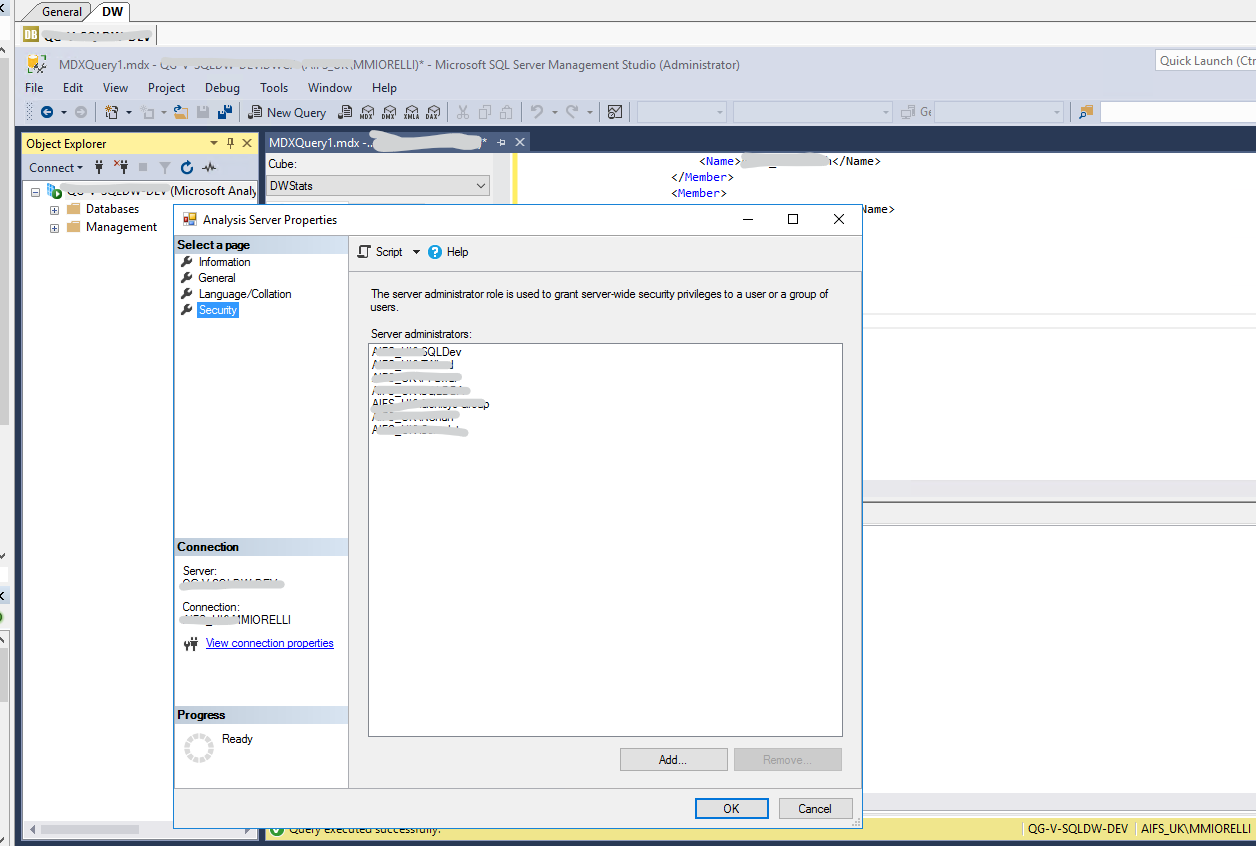Click the Find in Files toolbar icon
The width and height of the screenshot is (1256, 846).
1086,112
